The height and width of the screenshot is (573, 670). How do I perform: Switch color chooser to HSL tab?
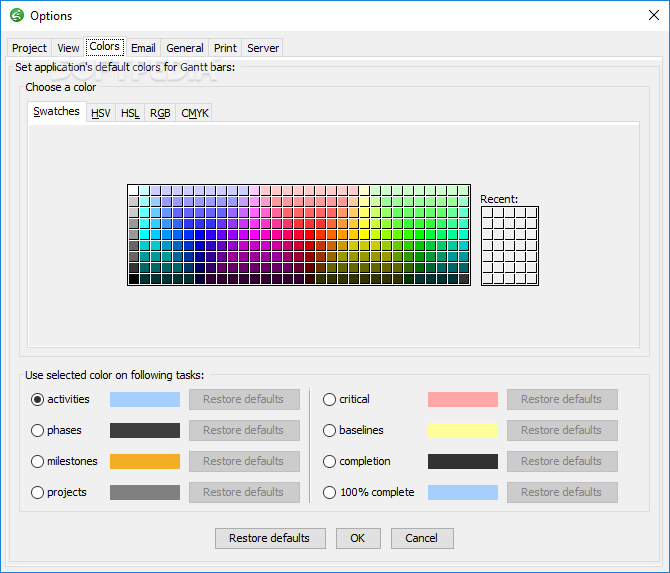(130, 113)
